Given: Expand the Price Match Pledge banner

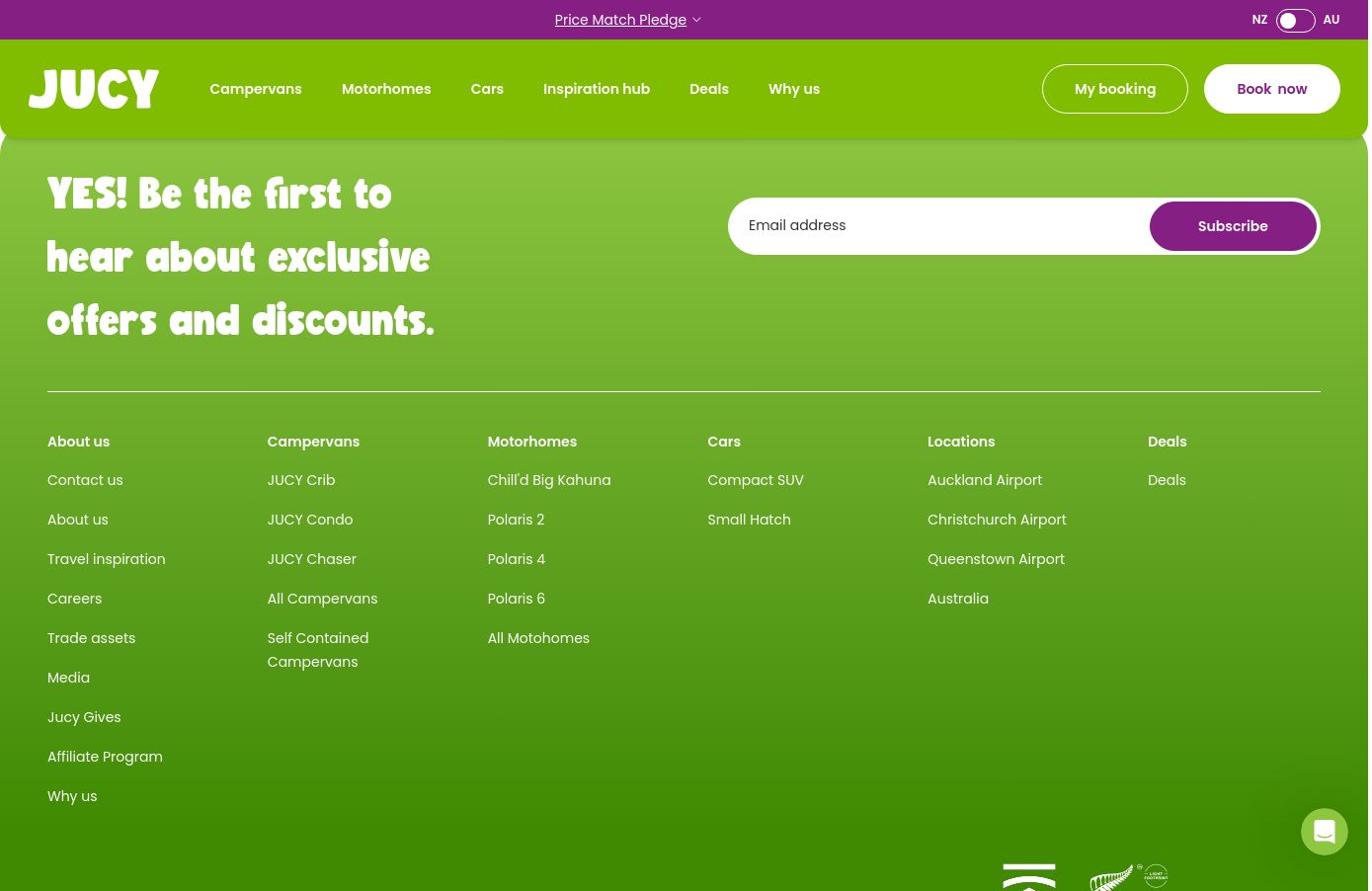Looking at the screenshot, I should (x=627, y=20).
